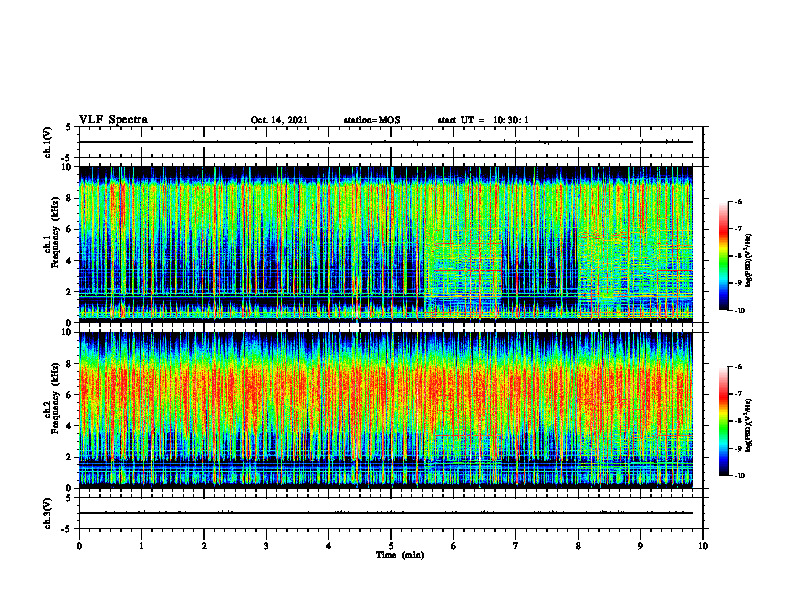Click time axis tick label "3"
This screenshot has height=612, width=792.
[266, 546]
